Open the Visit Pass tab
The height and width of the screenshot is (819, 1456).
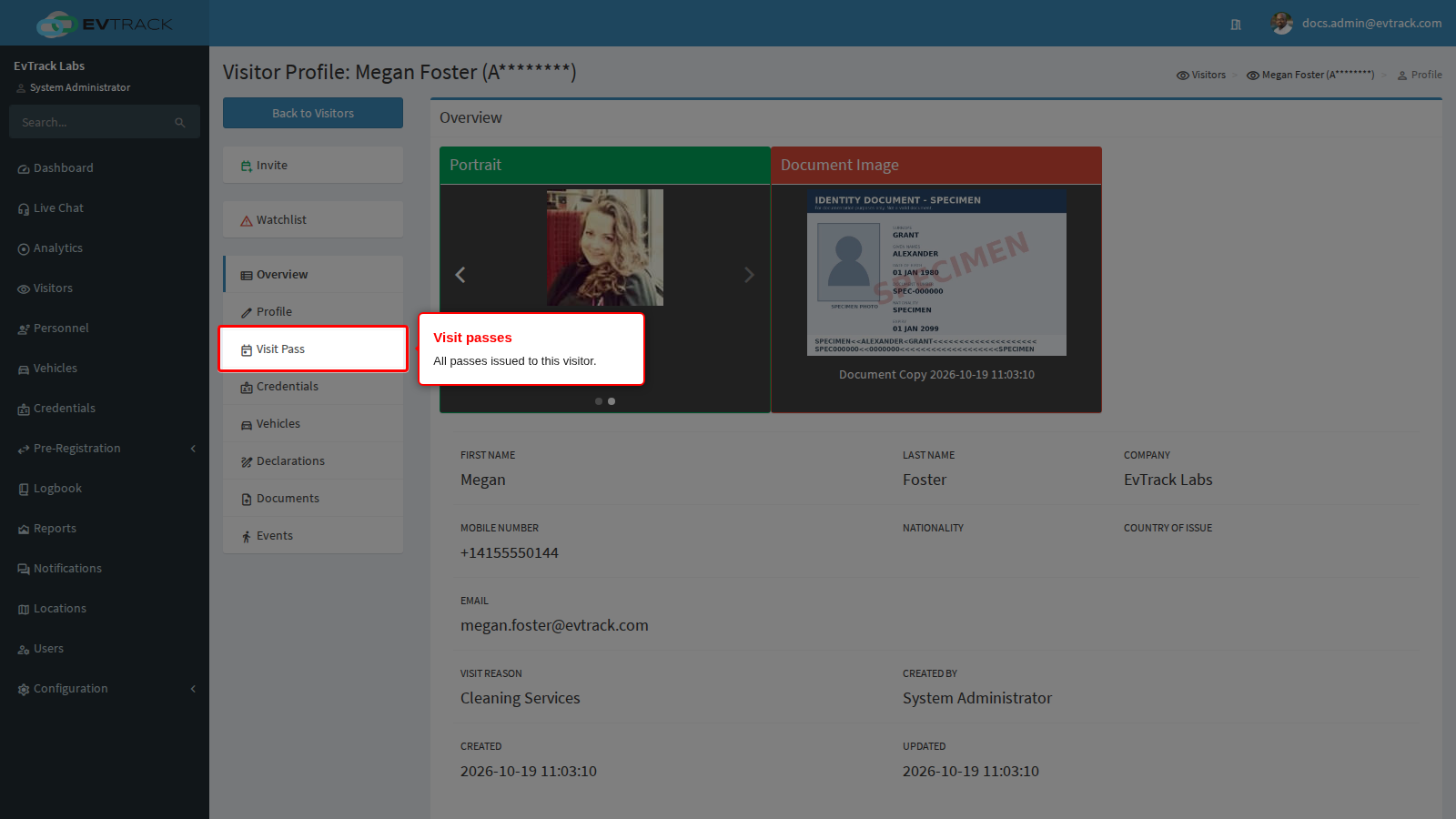[313, 349]
